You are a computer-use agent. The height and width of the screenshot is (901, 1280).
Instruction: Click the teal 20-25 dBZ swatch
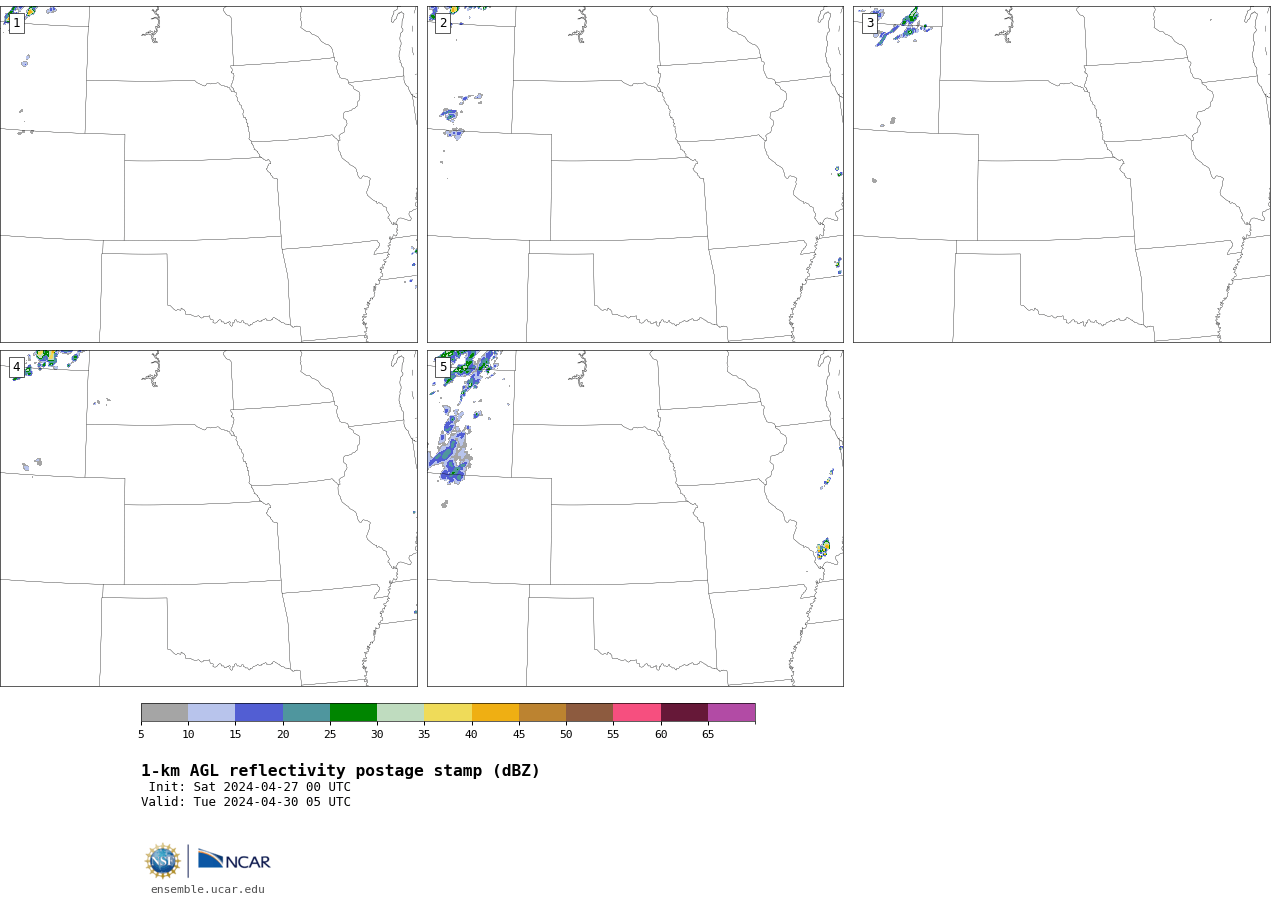[x=306, y=713]
